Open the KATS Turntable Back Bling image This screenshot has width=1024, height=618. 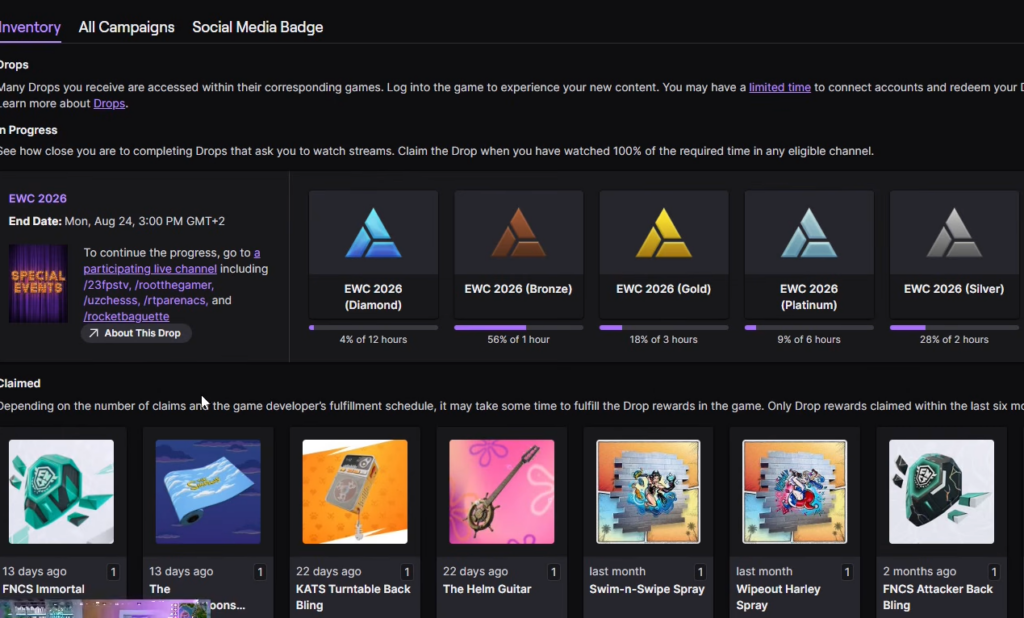click(355, 491)
